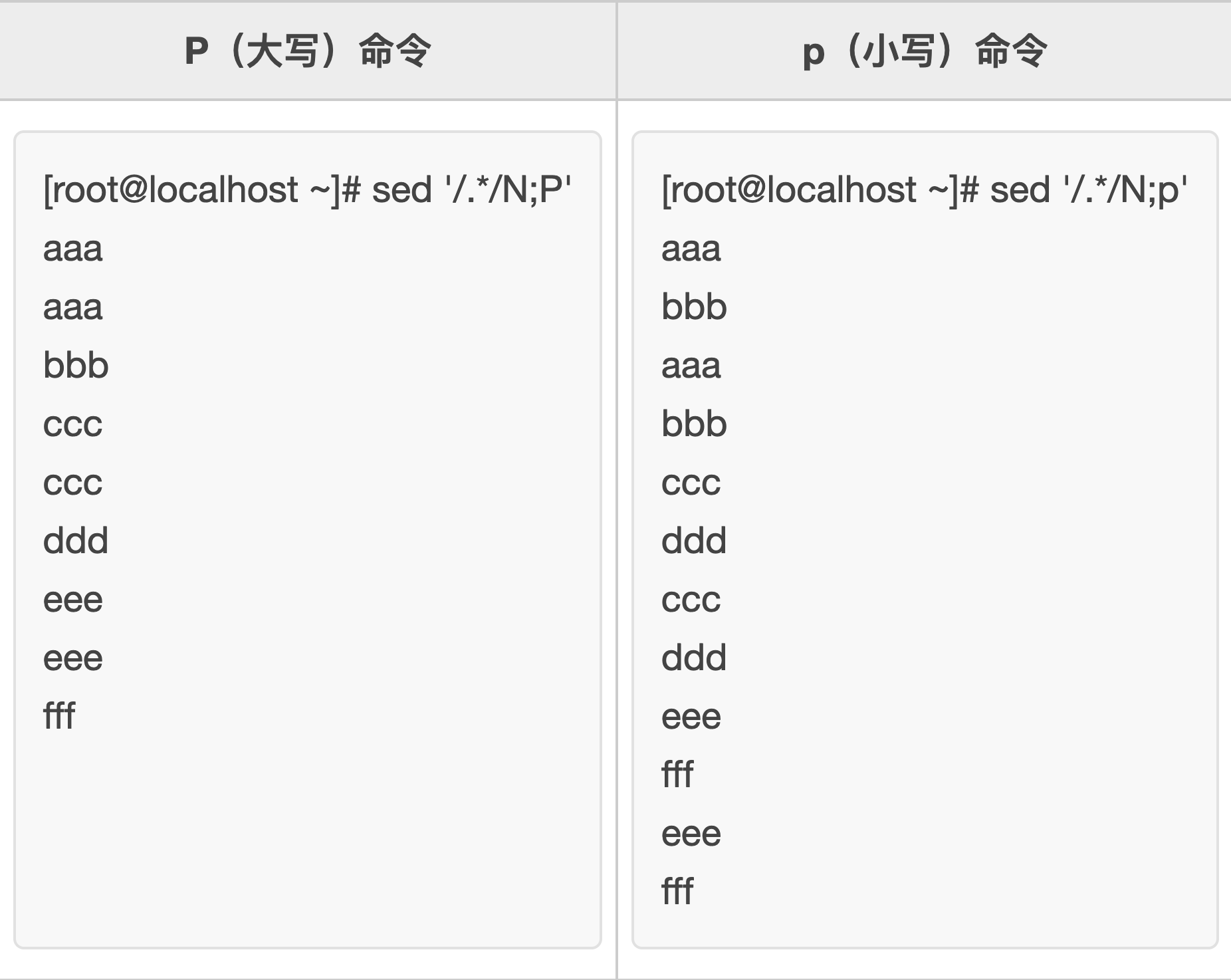The image size is (1231, 980).
Task: Click the second aaa line in left block
Action: (x=73, y=308)
